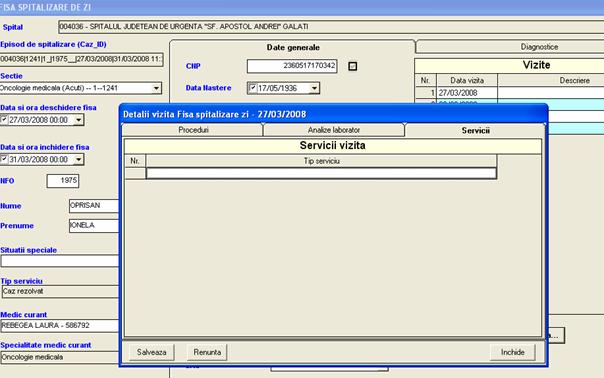604x378 pixels.
Task: Click the Salveaza button
Action: 151,352
